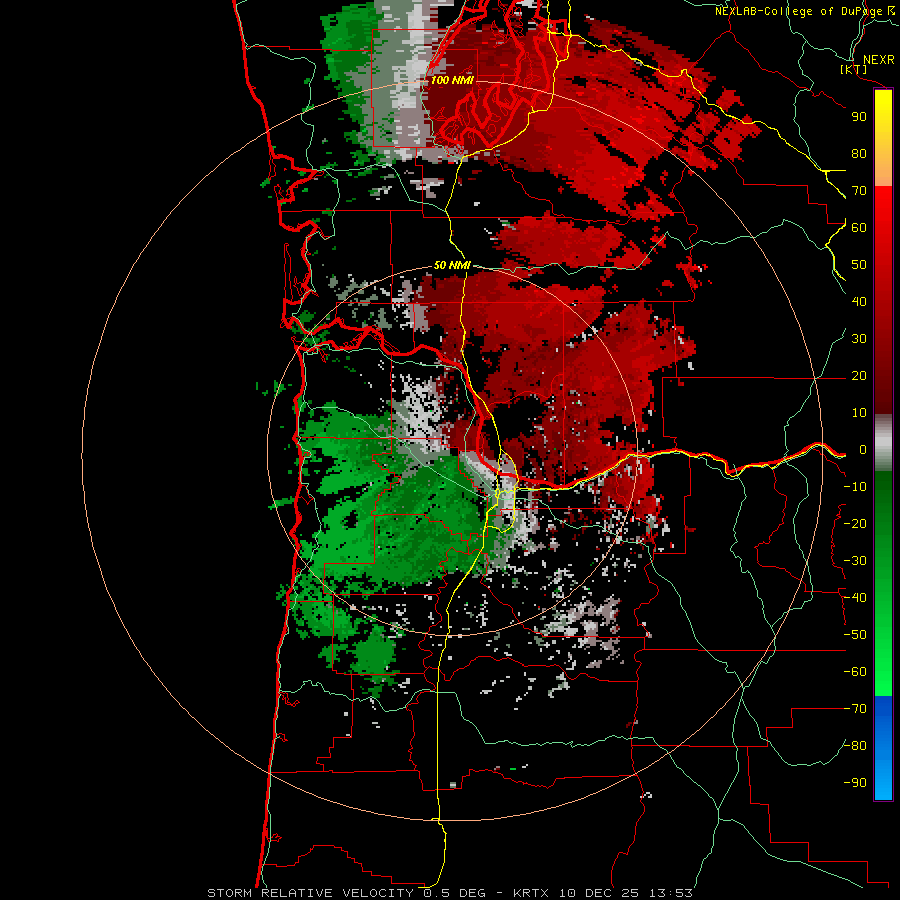
Task: Click the "[KT]" units label
Action: (854, 69)
